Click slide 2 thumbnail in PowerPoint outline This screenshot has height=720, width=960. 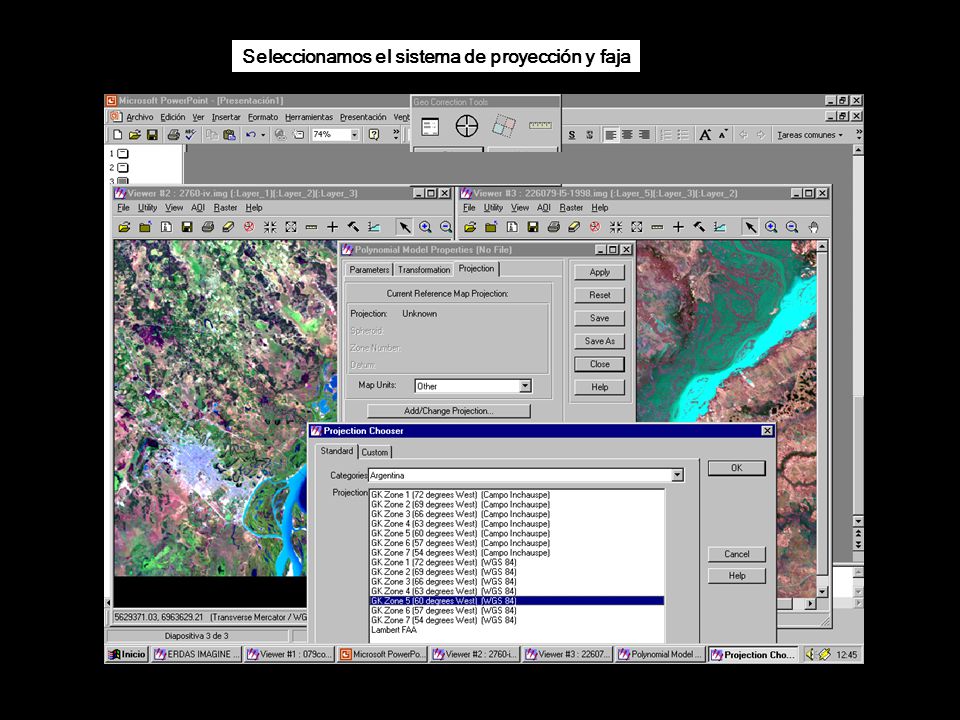[122, 168]
